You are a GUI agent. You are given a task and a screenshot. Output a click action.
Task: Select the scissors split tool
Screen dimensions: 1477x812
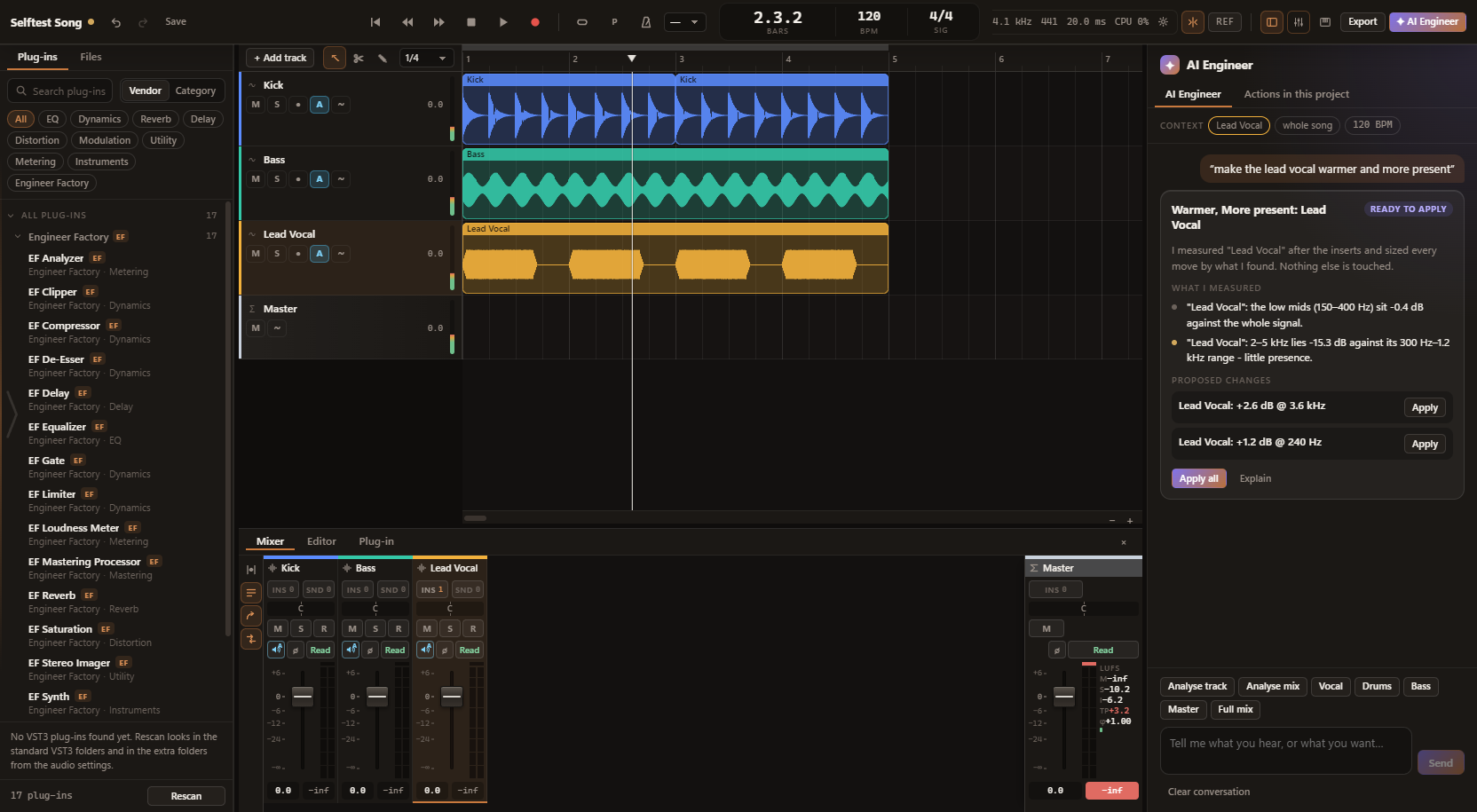359,59
